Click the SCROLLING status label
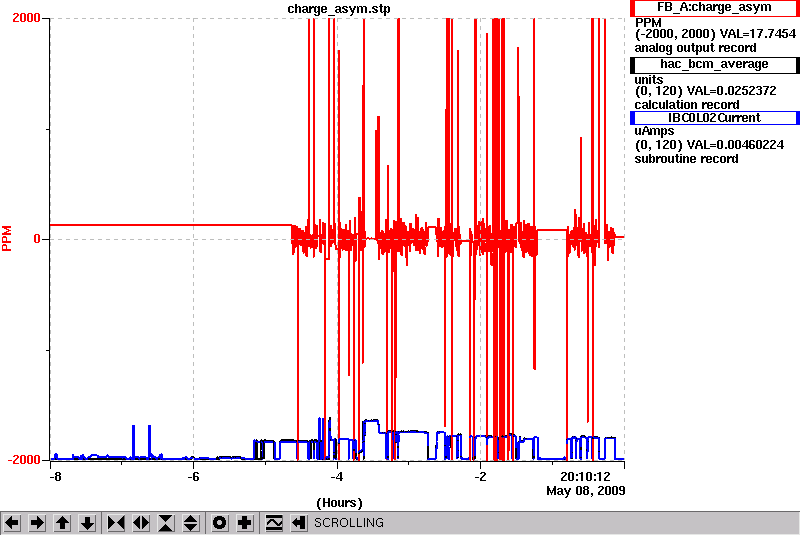The image size is (800, 535). [348, 523]
